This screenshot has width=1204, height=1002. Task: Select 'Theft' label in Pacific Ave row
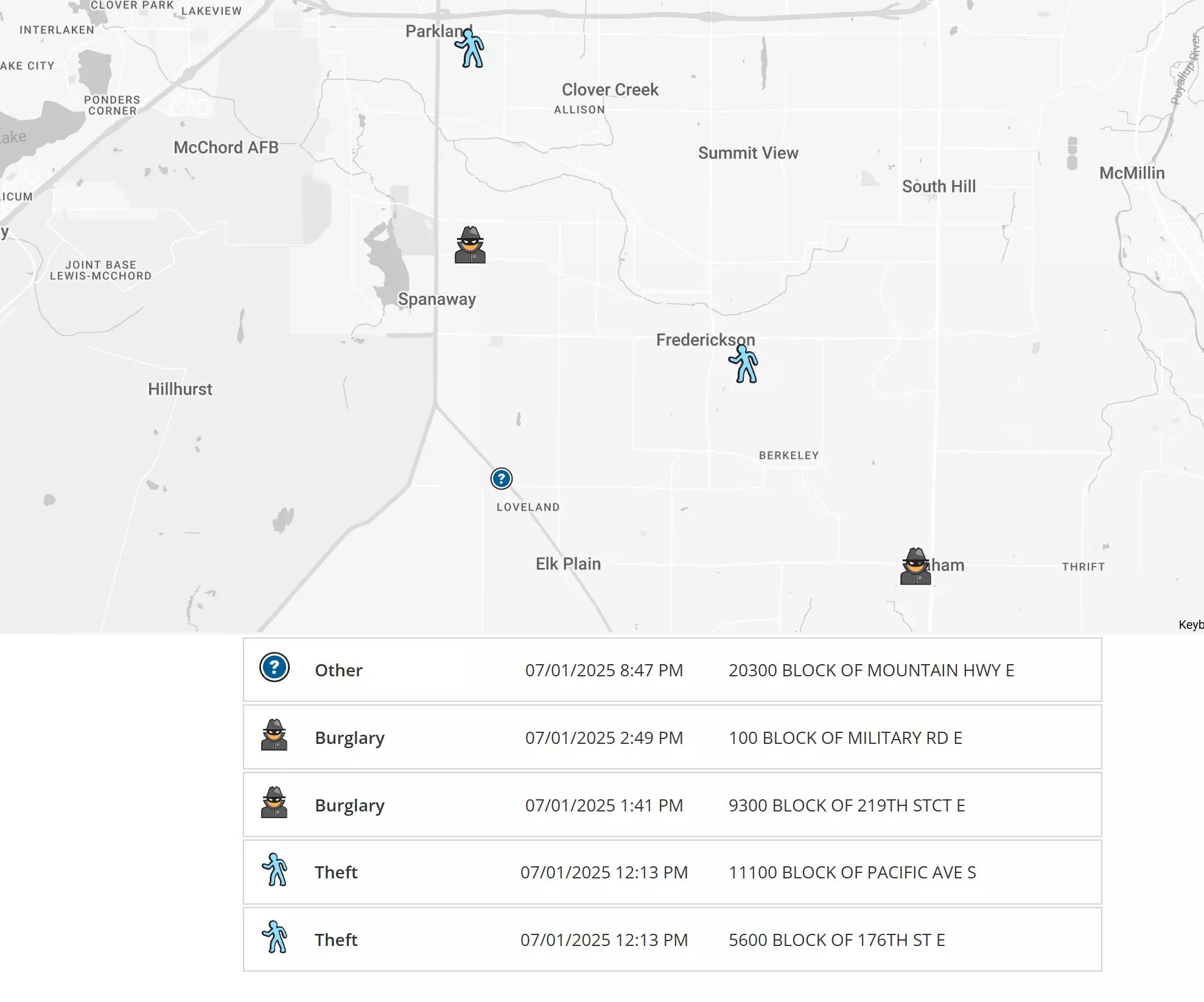click(336, 872)
